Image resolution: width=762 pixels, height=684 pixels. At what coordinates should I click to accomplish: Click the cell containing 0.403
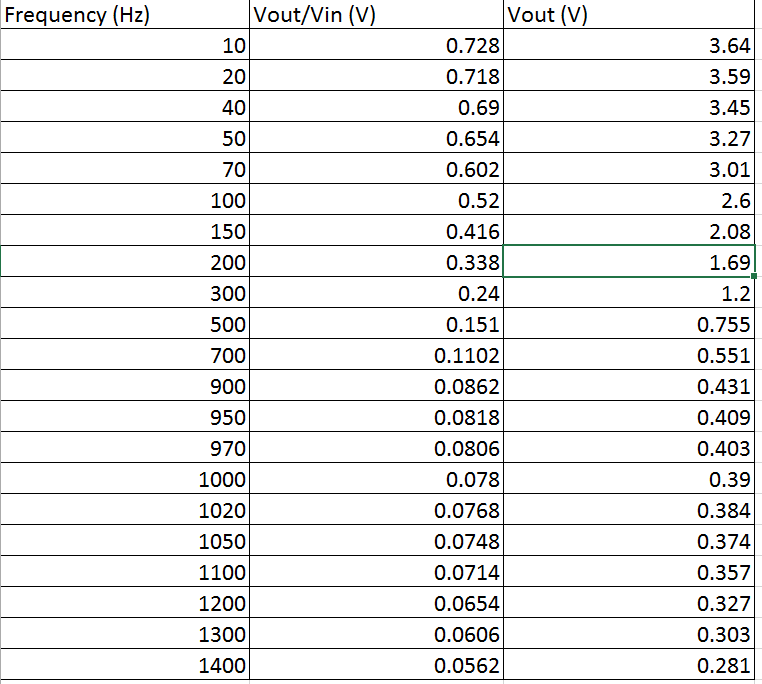tap(629, 448)
